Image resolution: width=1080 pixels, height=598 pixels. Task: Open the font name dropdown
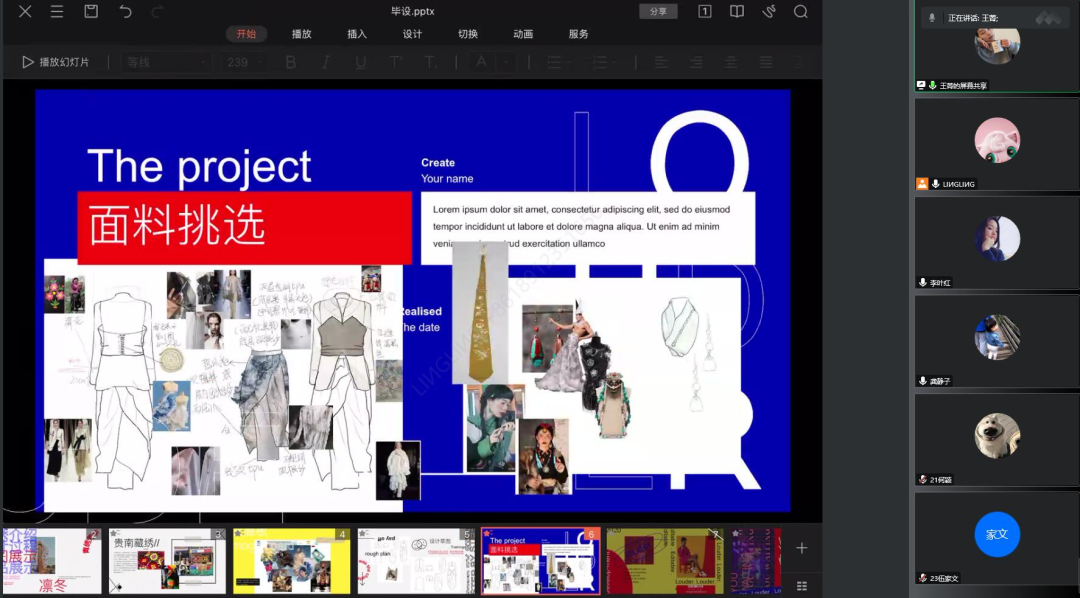(x=166, y=62)
